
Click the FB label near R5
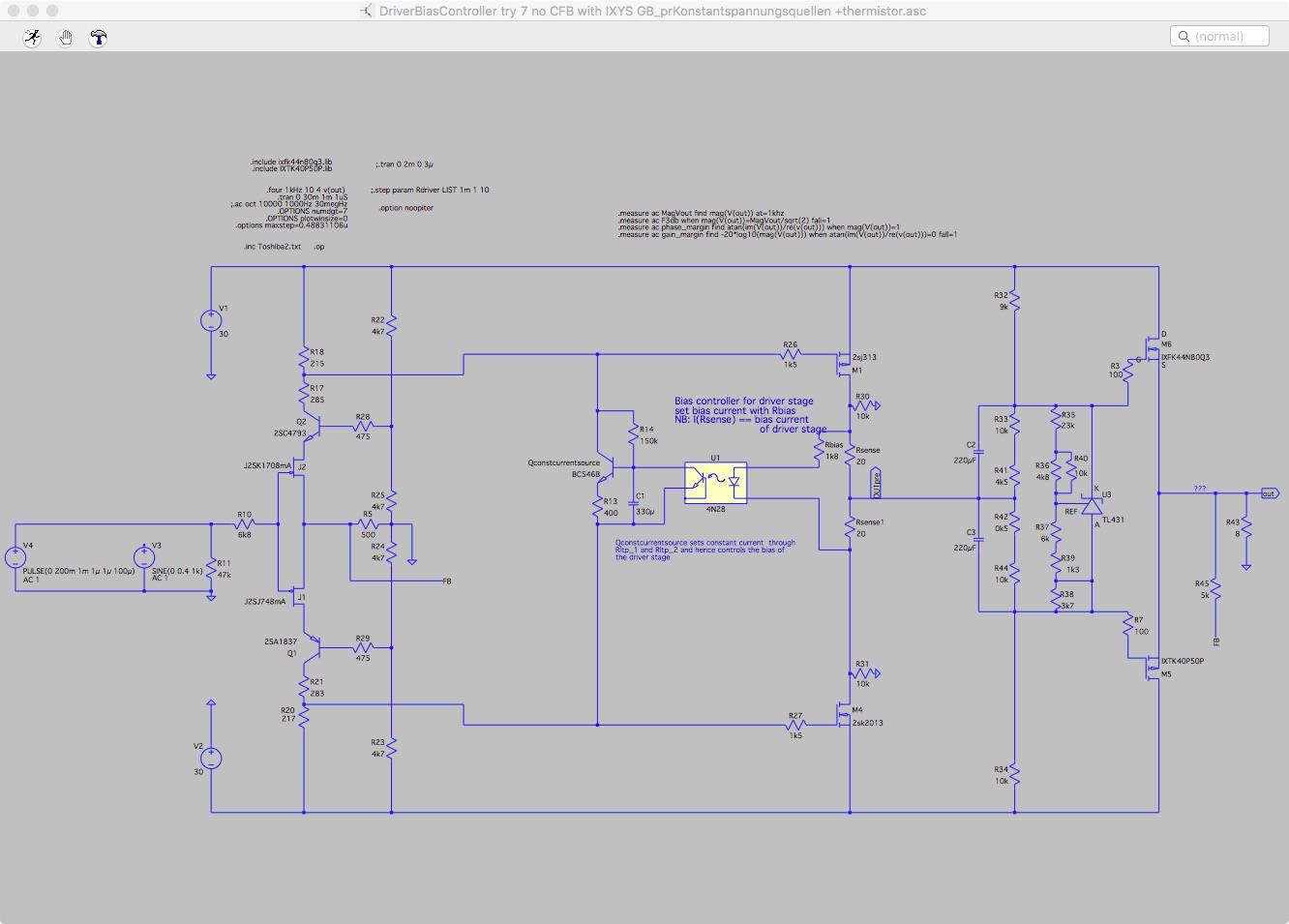447,581
